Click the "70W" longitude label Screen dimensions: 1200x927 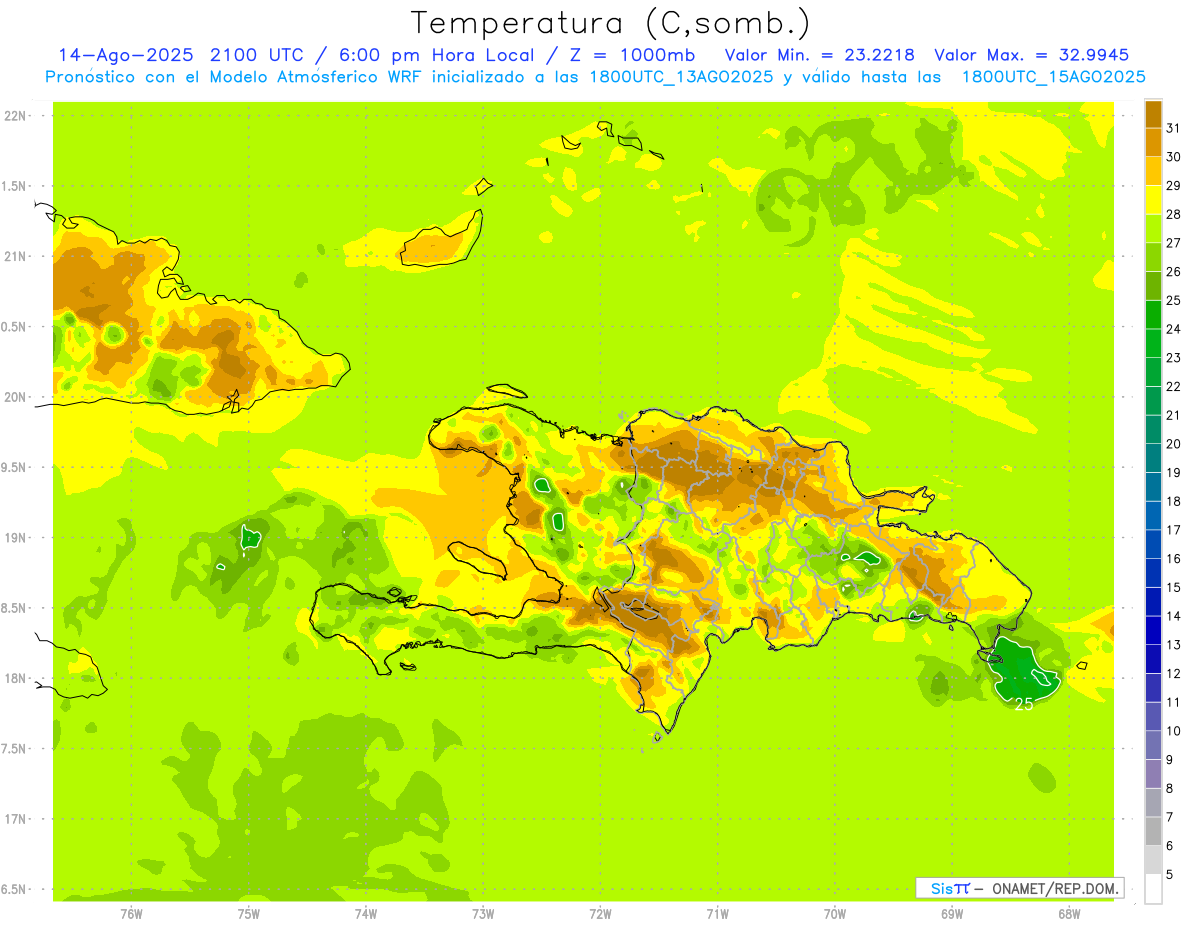tap(834, 914)
